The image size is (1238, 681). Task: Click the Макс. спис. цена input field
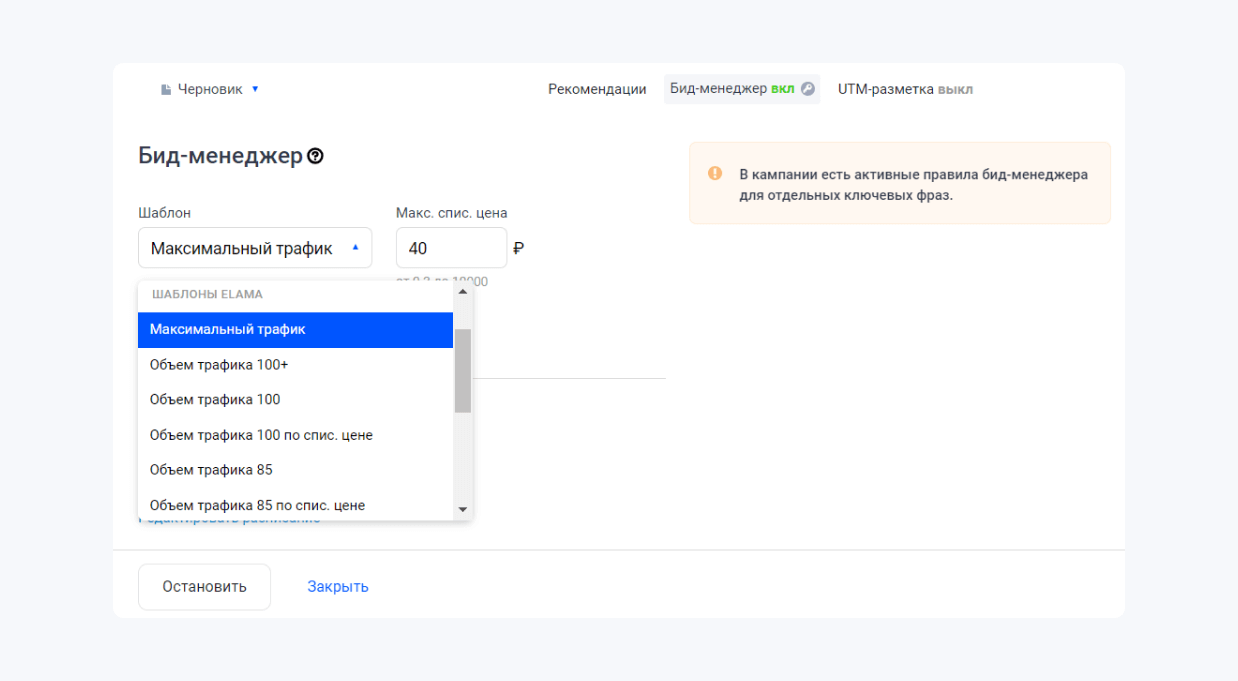click(x=450, y=247)
